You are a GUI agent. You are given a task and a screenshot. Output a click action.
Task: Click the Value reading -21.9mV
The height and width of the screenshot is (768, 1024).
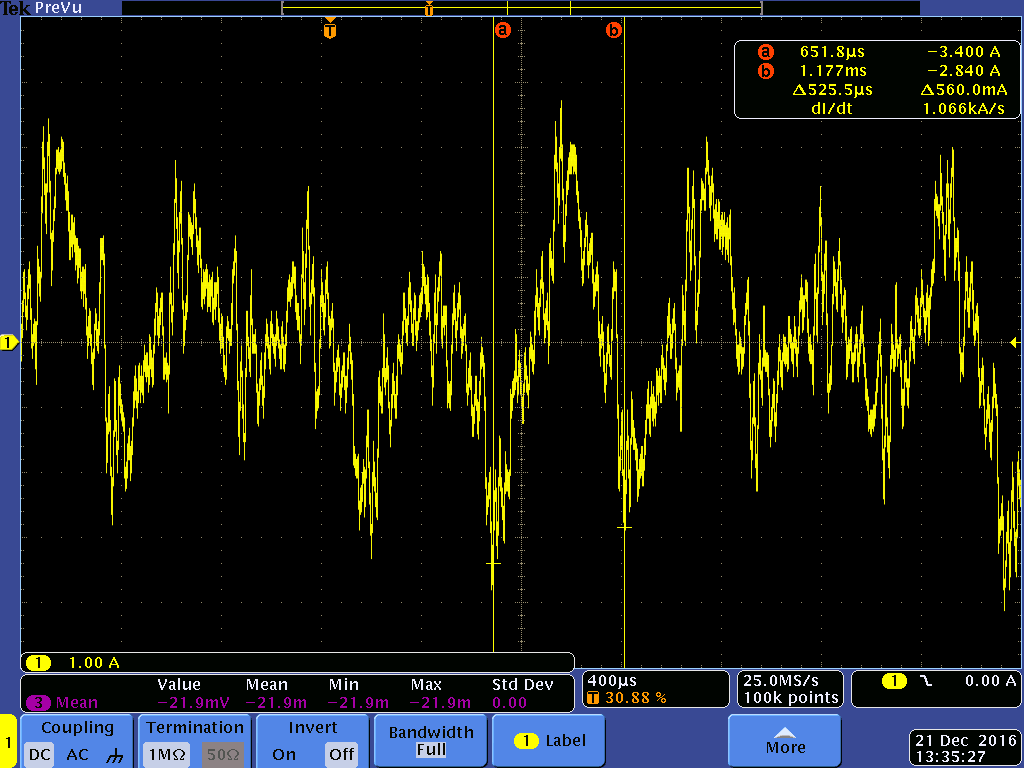point(193,703)
